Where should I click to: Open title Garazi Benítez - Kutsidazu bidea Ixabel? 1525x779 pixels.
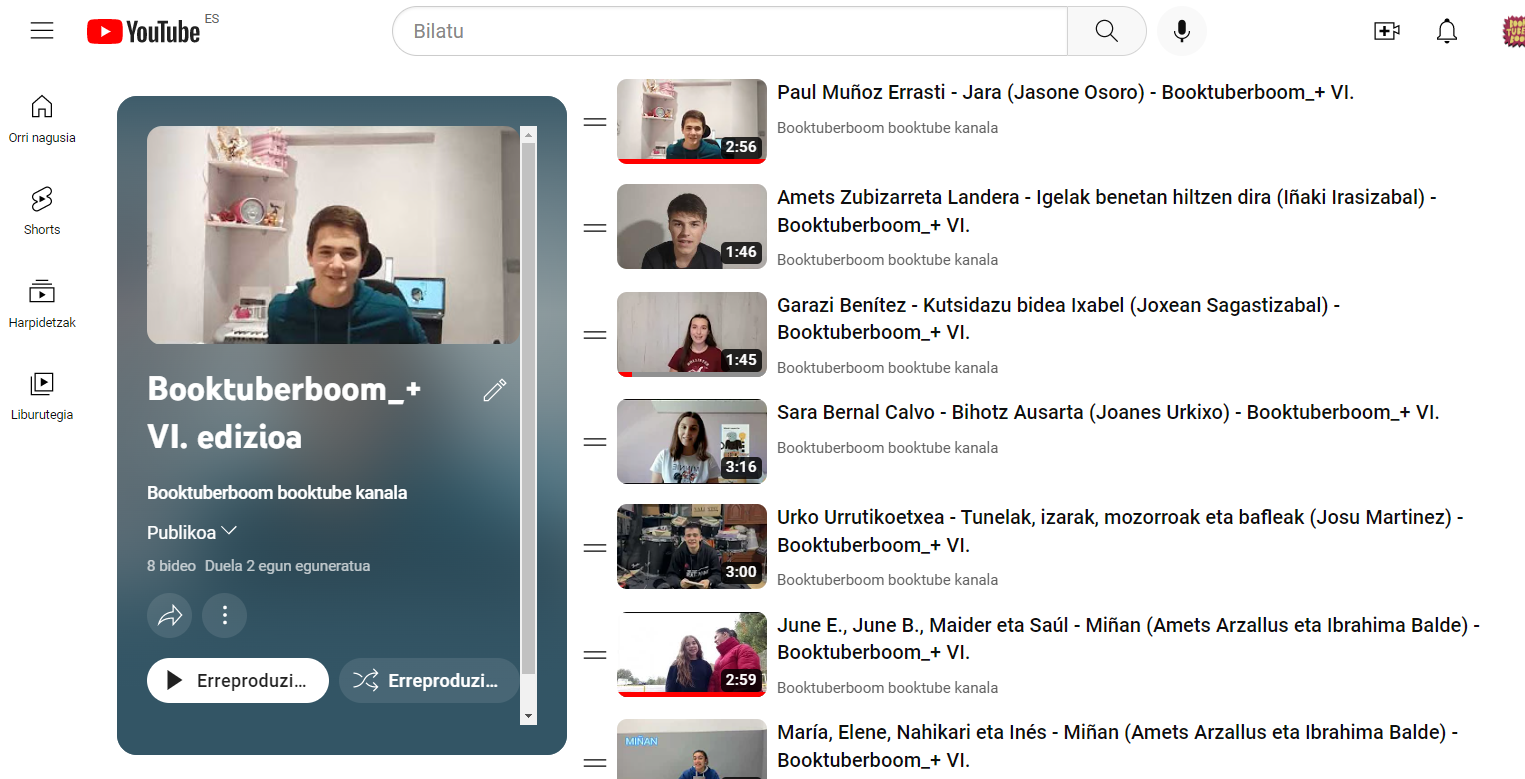(x=1058, y=318)
